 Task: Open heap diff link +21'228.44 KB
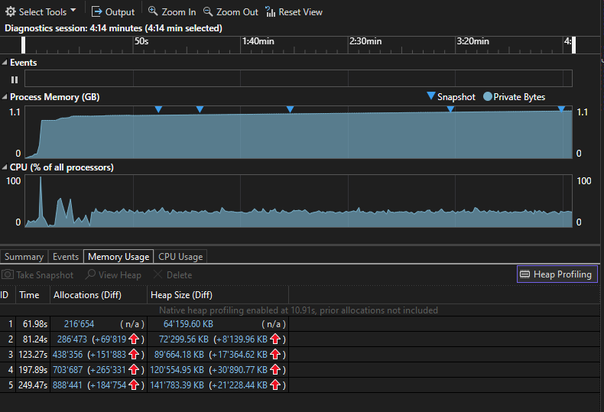240,385
